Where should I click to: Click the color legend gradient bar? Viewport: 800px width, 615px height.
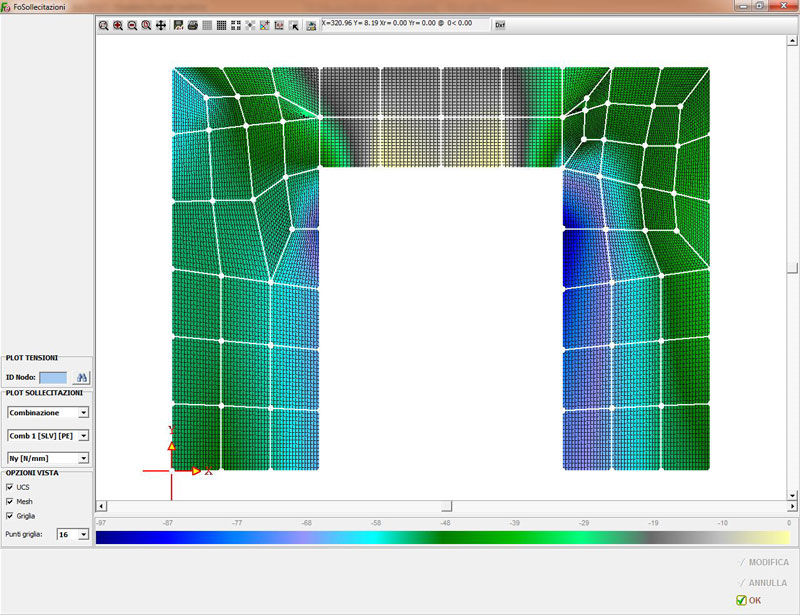pos(443,537)
